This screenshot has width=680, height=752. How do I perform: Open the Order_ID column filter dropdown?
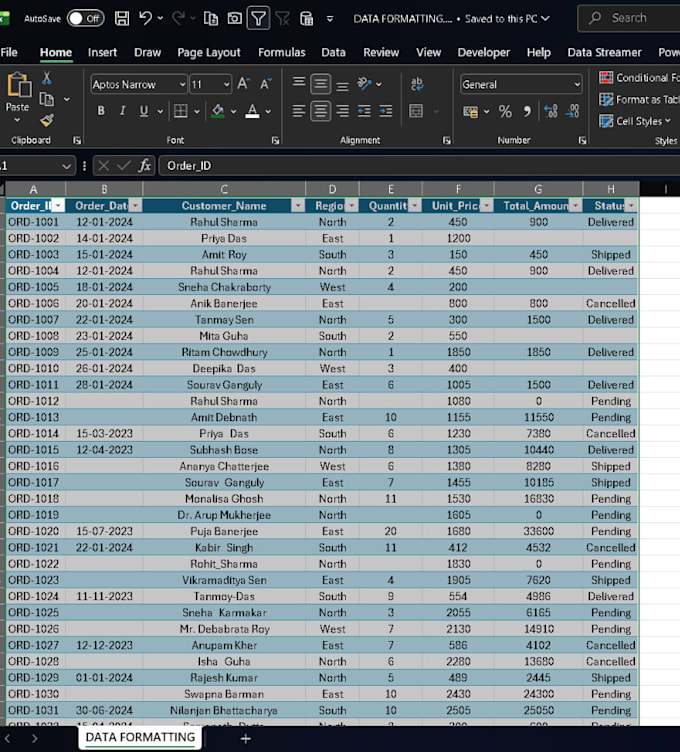coord(58,206)
